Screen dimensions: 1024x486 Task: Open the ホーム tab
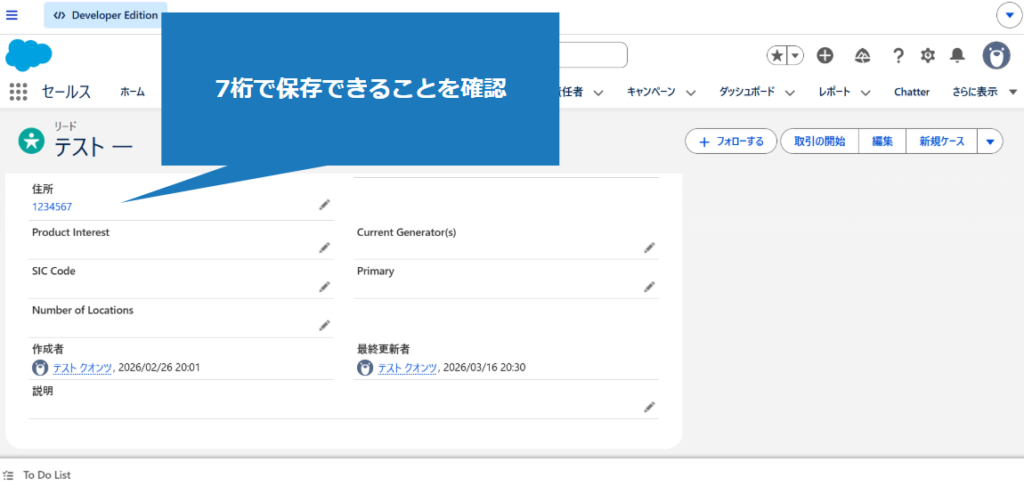click(x=132, y=92)
